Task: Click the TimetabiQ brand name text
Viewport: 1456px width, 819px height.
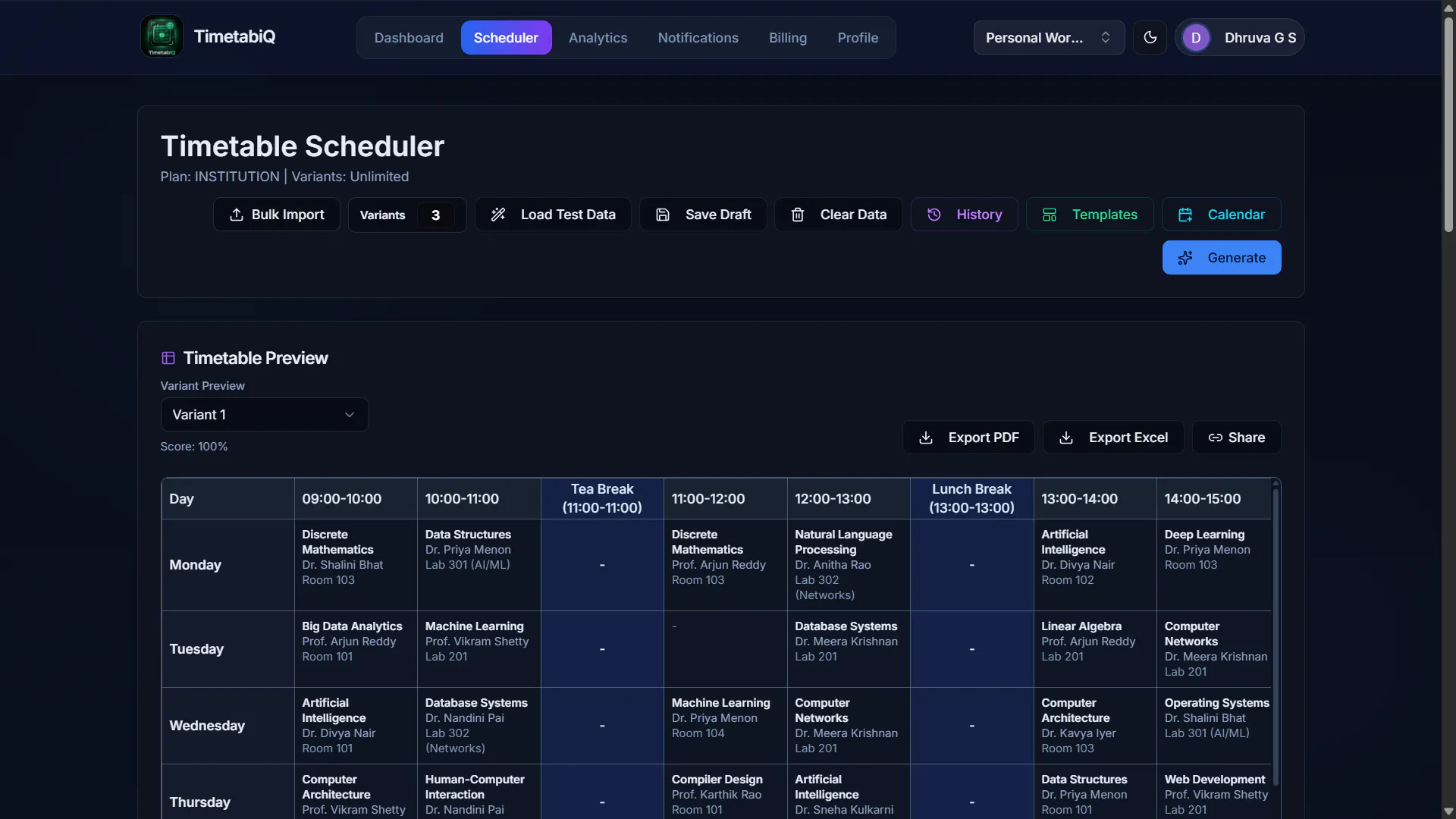Action: click(x=234, y=36)
